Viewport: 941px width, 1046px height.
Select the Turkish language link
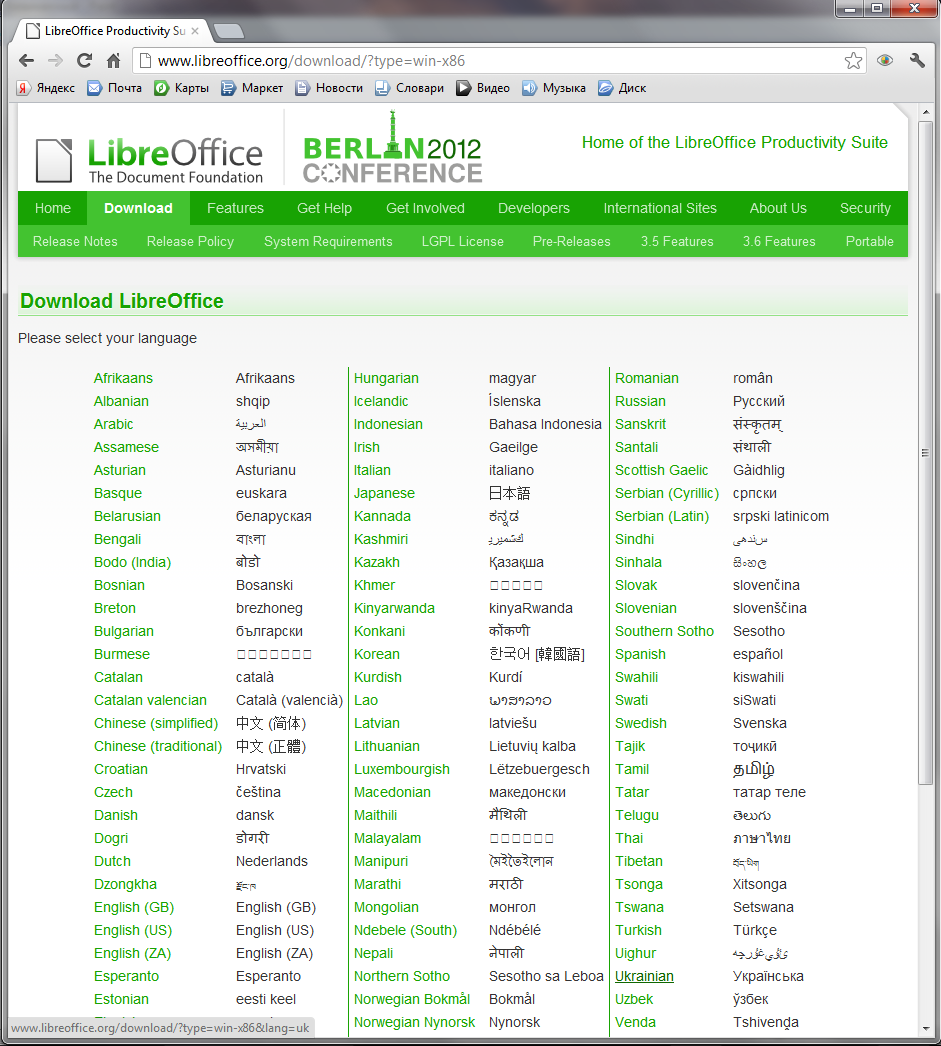point(638,930)
